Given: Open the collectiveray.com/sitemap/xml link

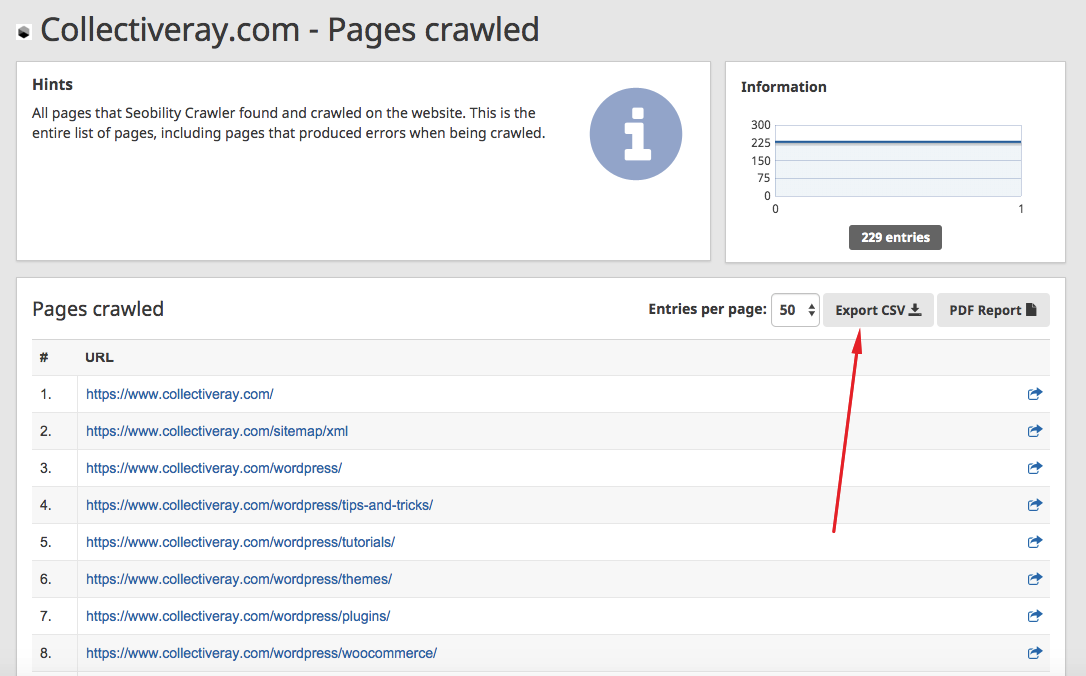Looking at the screenshot, I should pyautogui.click(x=217, y=431).
